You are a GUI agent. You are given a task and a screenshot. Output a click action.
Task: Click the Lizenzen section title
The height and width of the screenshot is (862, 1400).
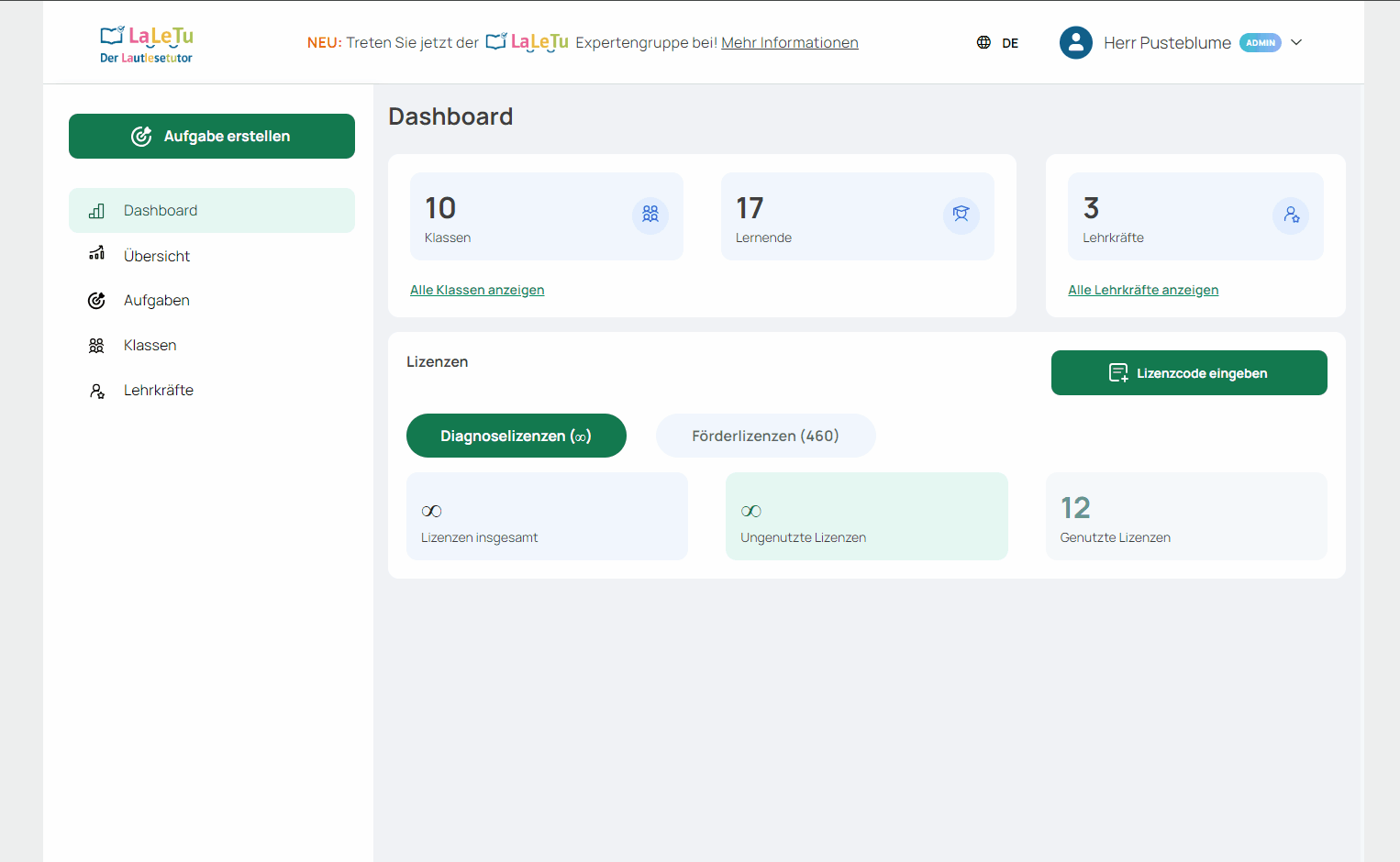(x=438, y=362)
